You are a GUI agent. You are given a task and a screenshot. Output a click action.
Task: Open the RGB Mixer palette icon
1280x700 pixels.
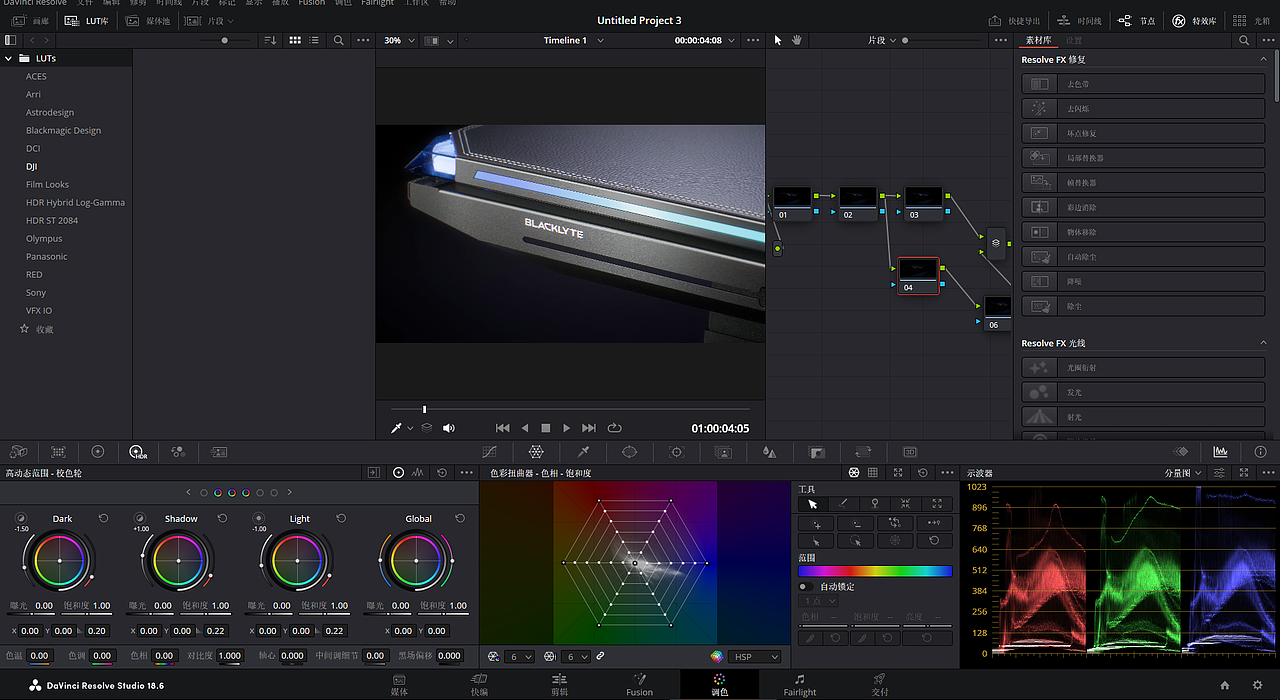coord(178,452)
